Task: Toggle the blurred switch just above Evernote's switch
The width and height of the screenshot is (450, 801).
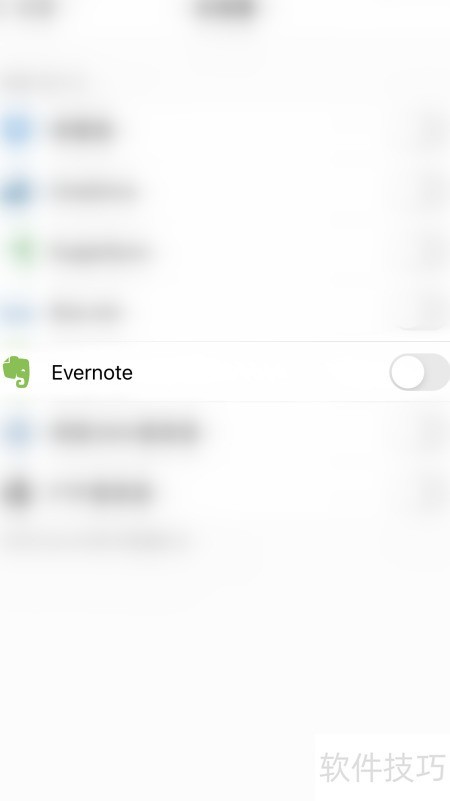Action: 421,313
